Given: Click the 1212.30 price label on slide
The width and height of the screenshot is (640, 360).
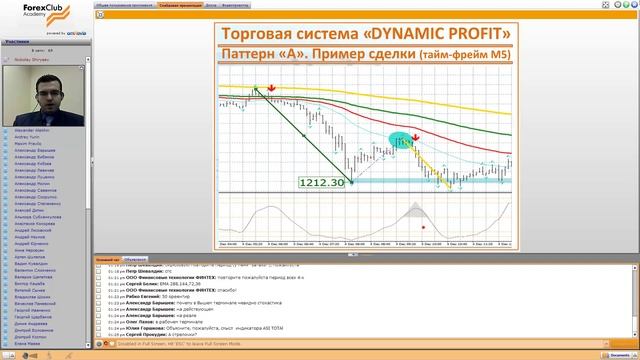Looking at the screenshot, I should [322, 183].
